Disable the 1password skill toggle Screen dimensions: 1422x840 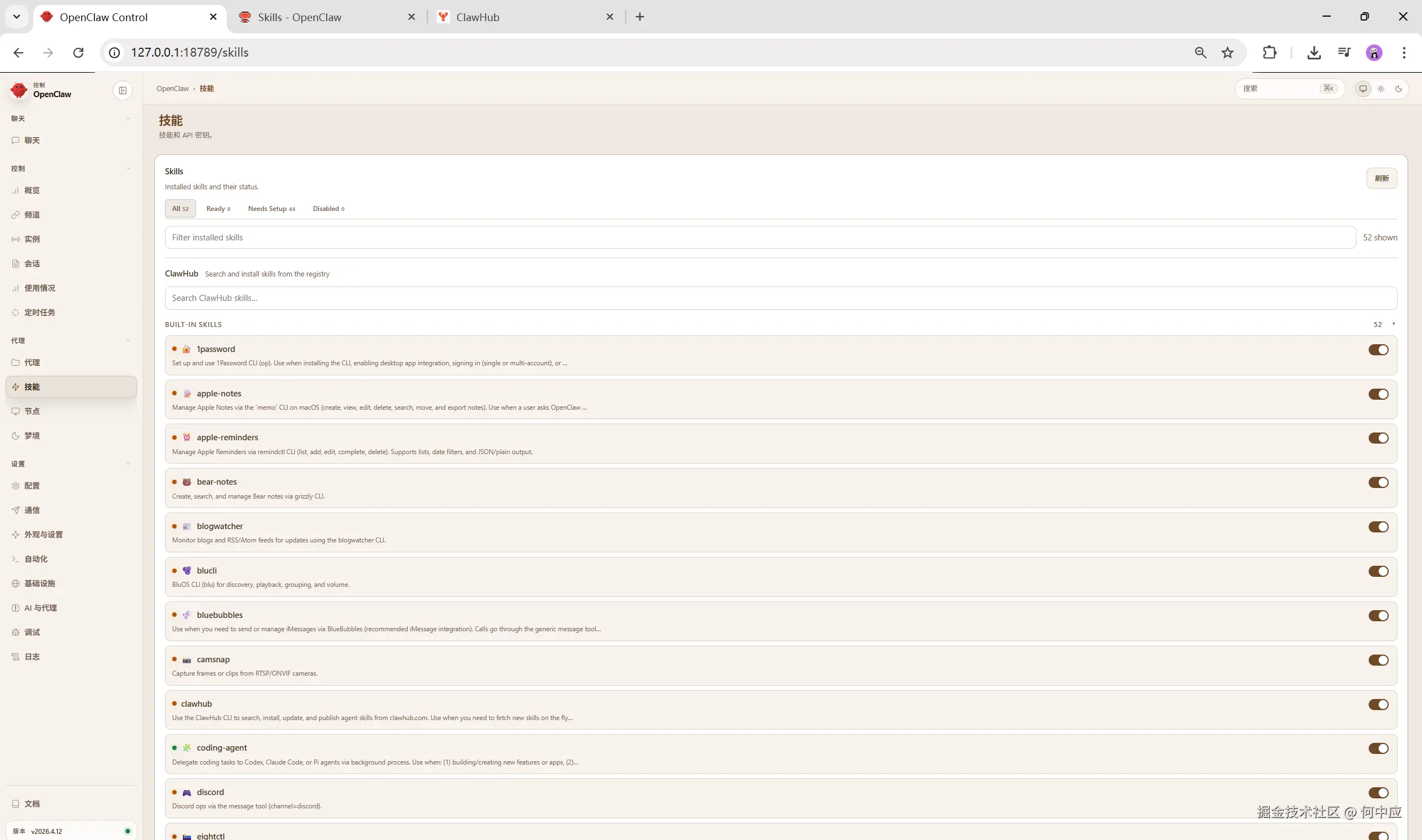tap(1378, 350)
